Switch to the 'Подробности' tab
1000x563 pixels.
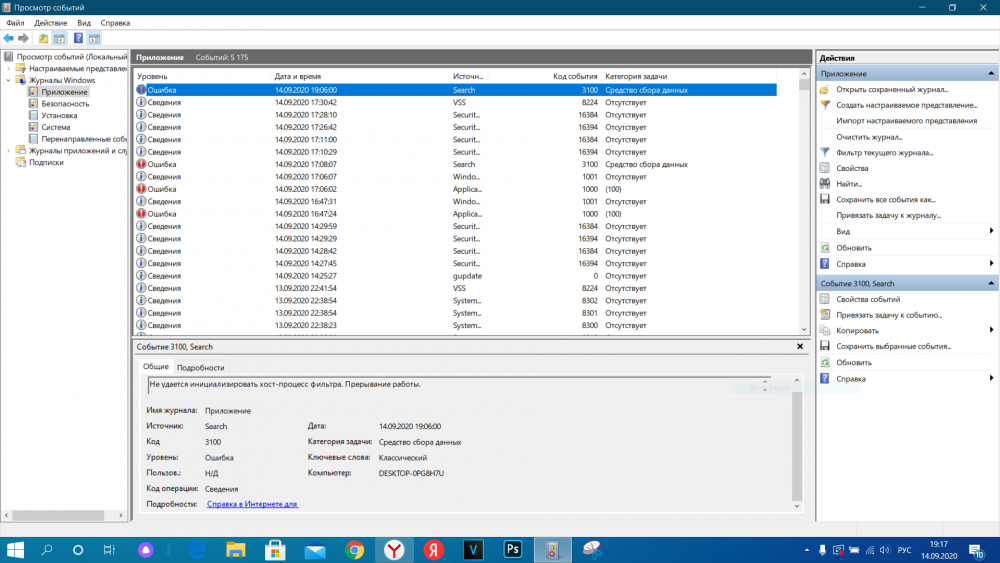coord(200,368)
